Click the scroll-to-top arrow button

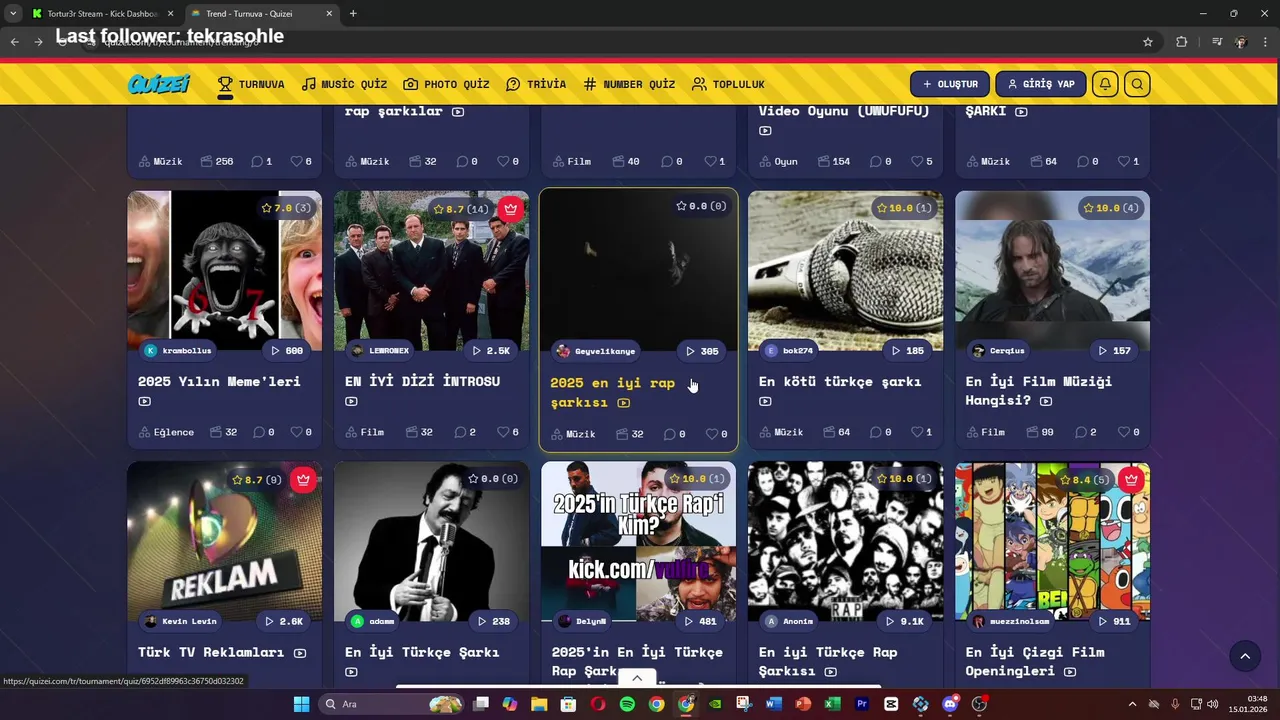[x=1245, y=656]
